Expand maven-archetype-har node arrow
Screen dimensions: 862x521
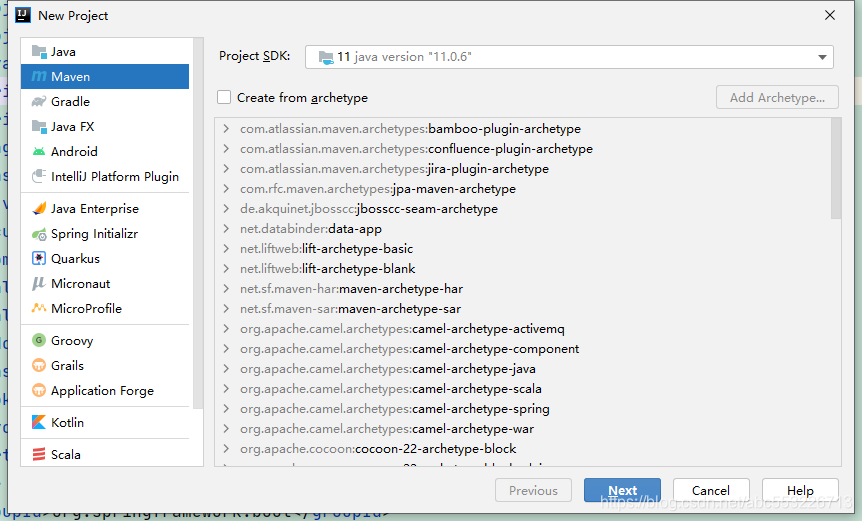tap(226, 289)
